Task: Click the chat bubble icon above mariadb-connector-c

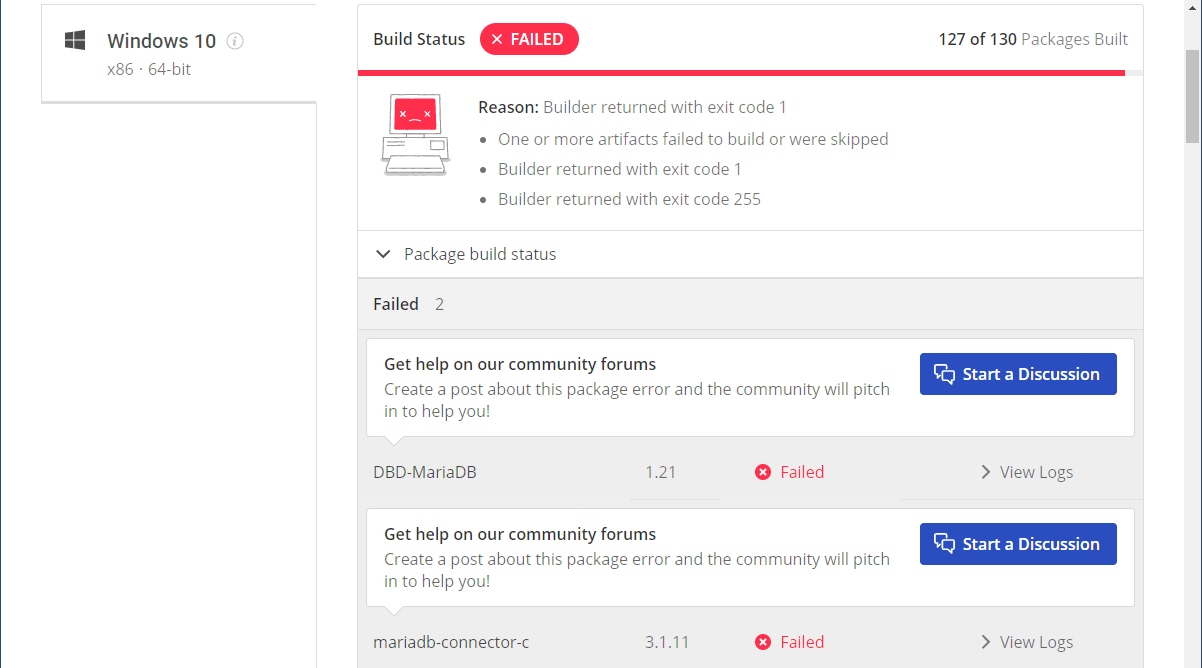Action: (x=944, y=544)
